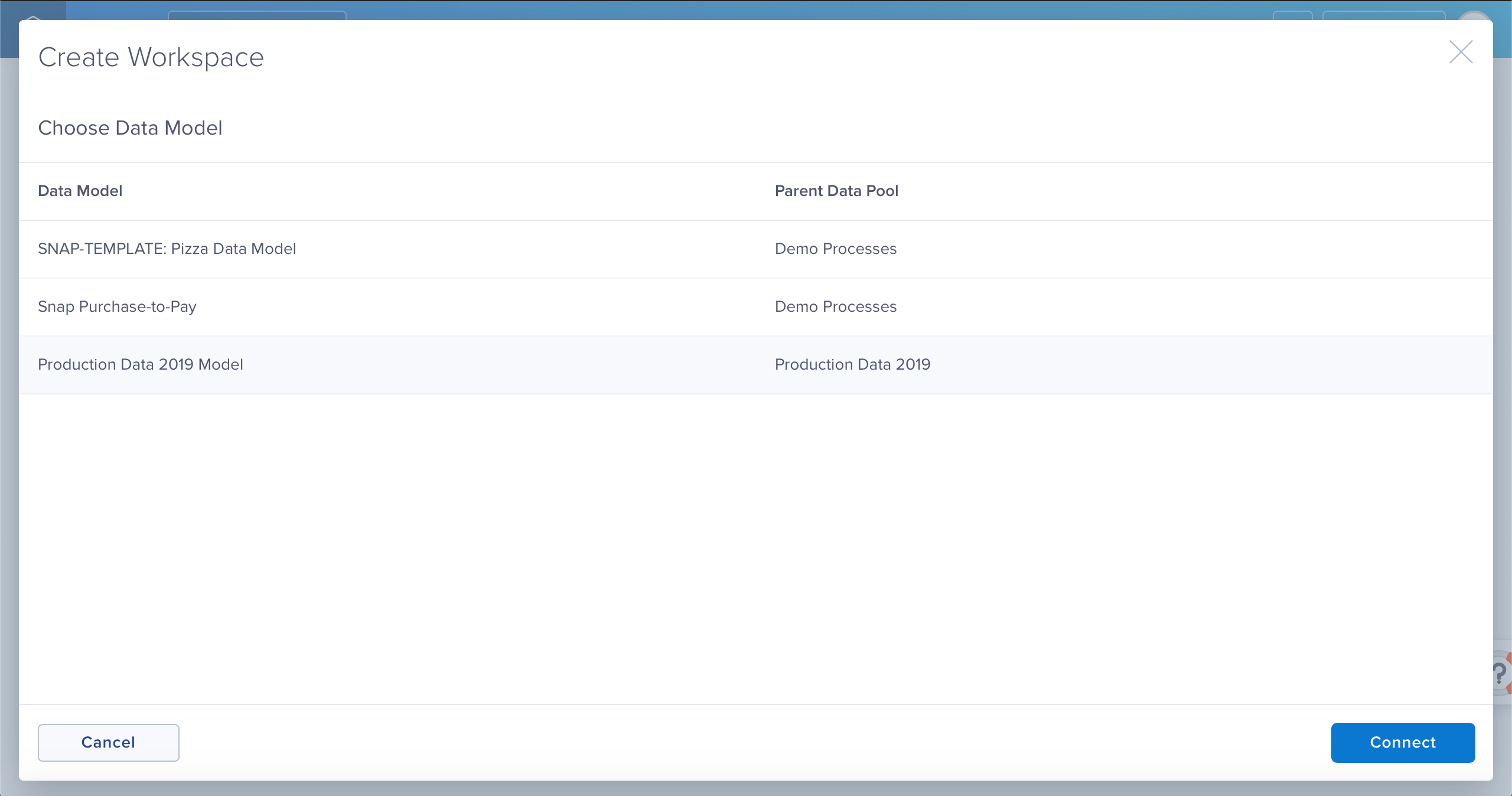Image resolution: width=1512 pixels, height=796 pixels.
Task: Click the wide top-bar button near avatar
Action: pos(1383,15)
